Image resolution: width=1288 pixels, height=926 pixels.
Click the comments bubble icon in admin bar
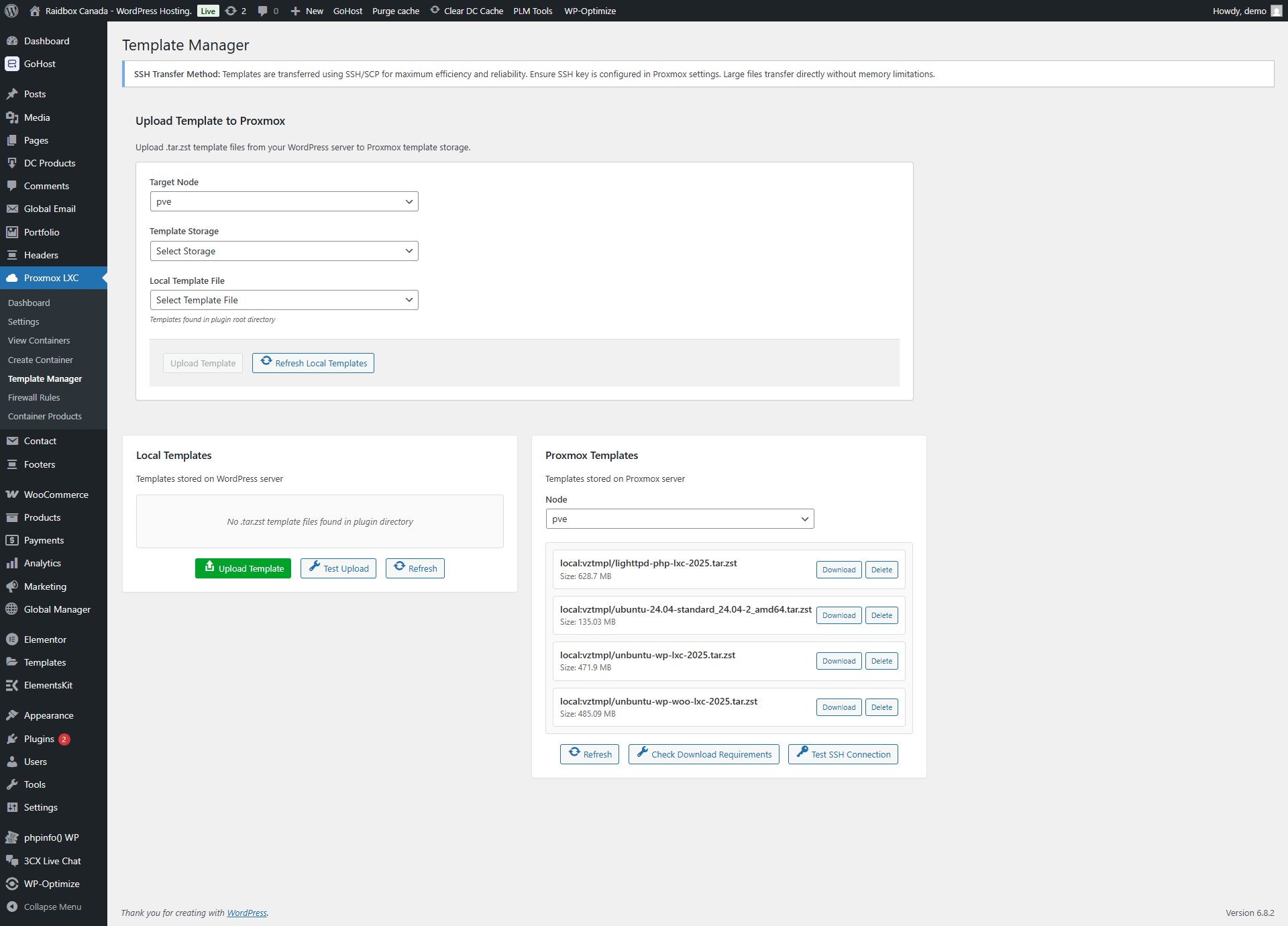point(262,11)
